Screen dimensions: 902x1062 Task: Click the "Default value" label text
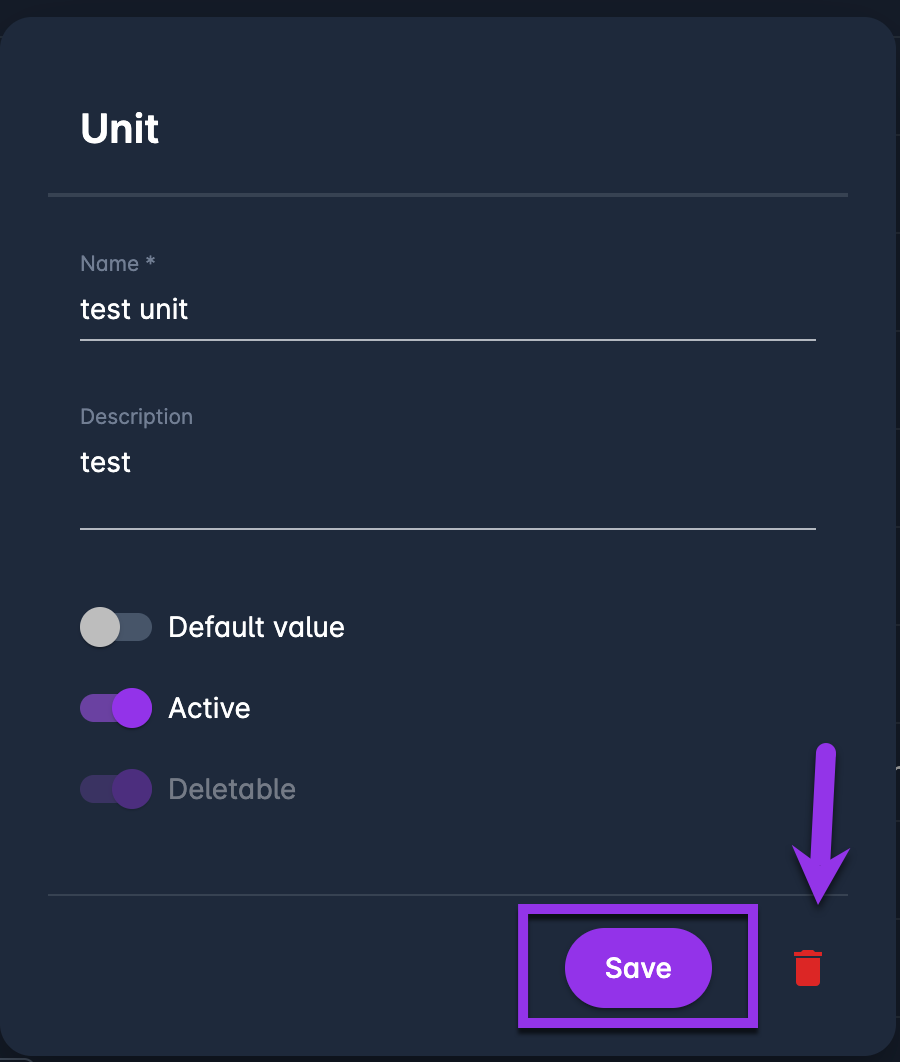coord(256,627)
